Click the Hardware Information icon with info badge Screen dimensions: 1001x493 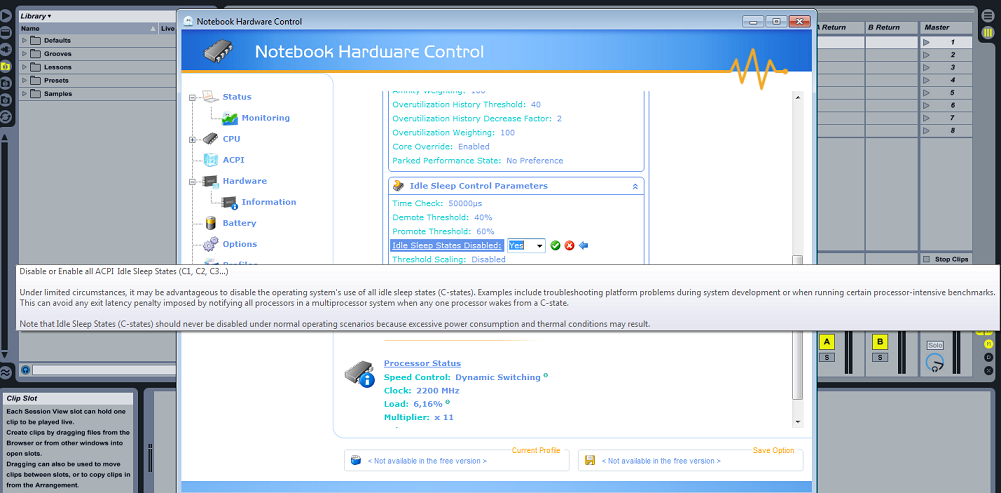tap(230, 202)
